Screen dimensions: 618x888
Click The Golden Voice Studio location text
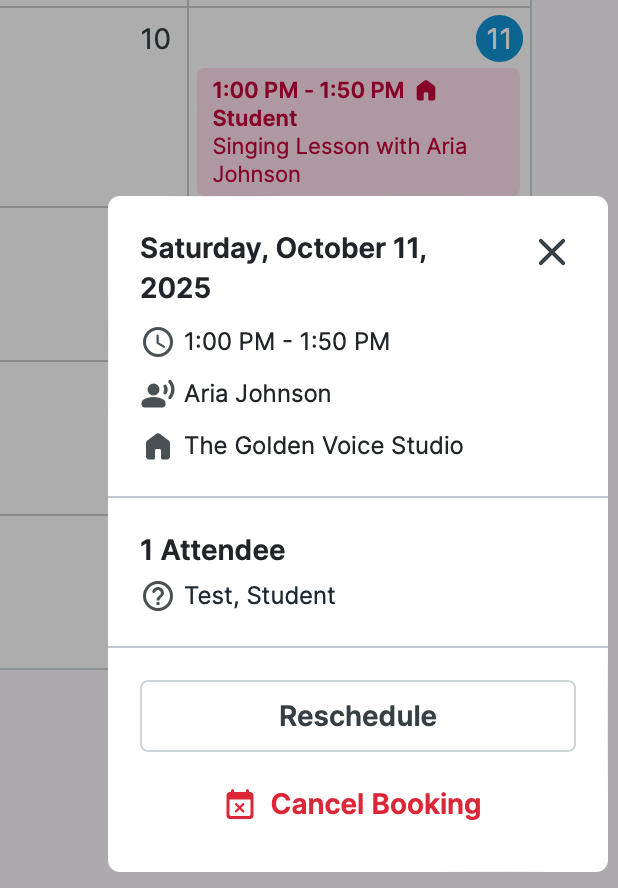point(324,446)
